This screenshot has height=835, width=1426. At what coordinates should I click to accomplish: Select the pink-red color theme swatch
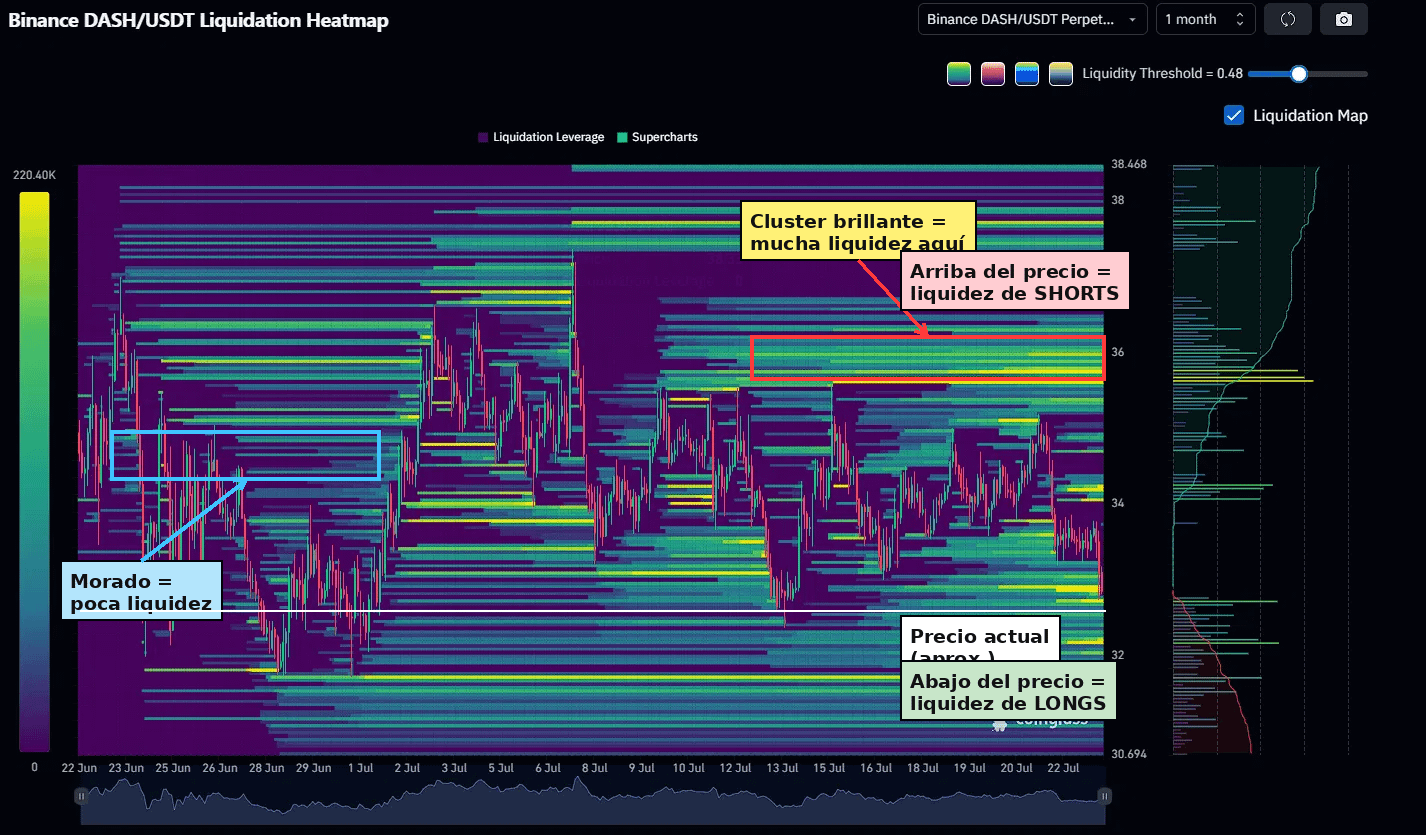[993, 74]
